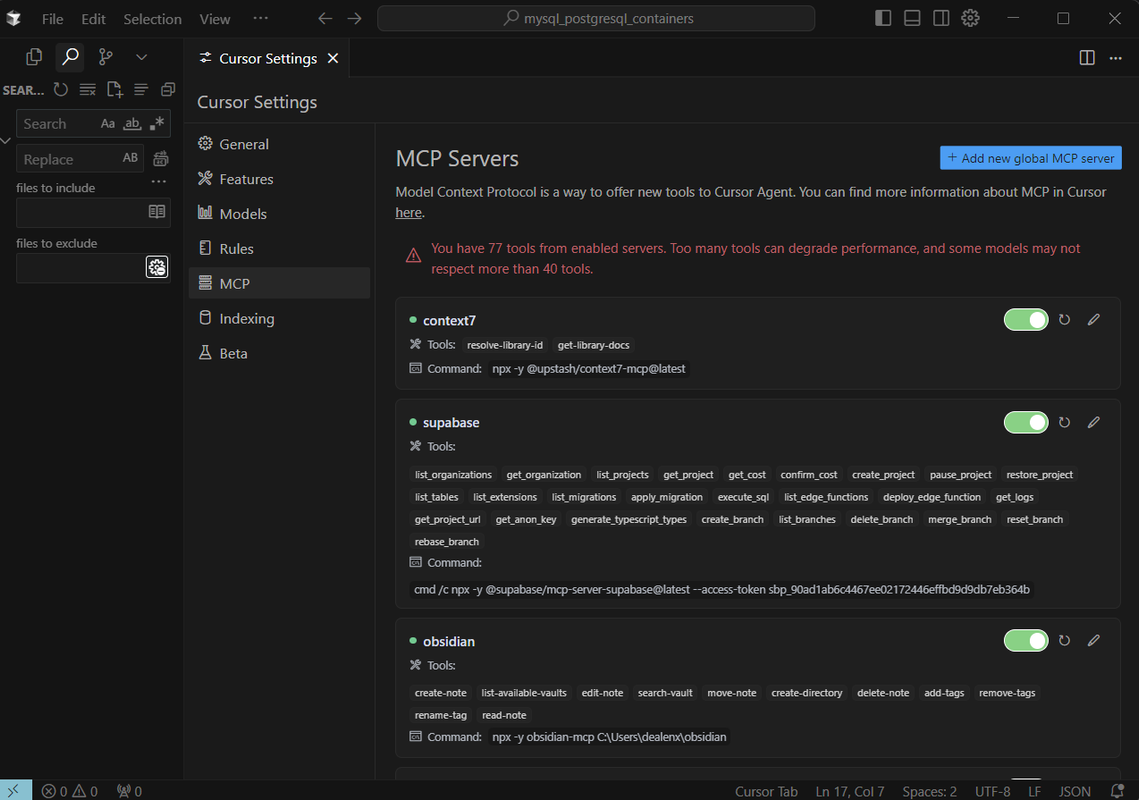Refresh search results icon
This screenshot has width=1139, height=800.
pyautogui.click(x=61, y=89)
